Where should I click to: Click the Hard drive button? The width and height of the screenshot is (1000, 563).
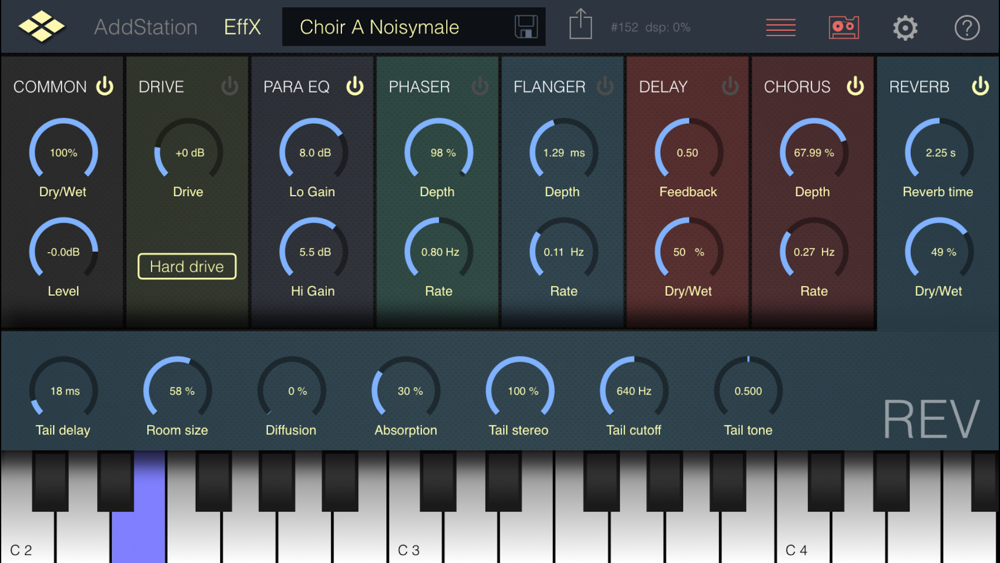pos(187,266)
